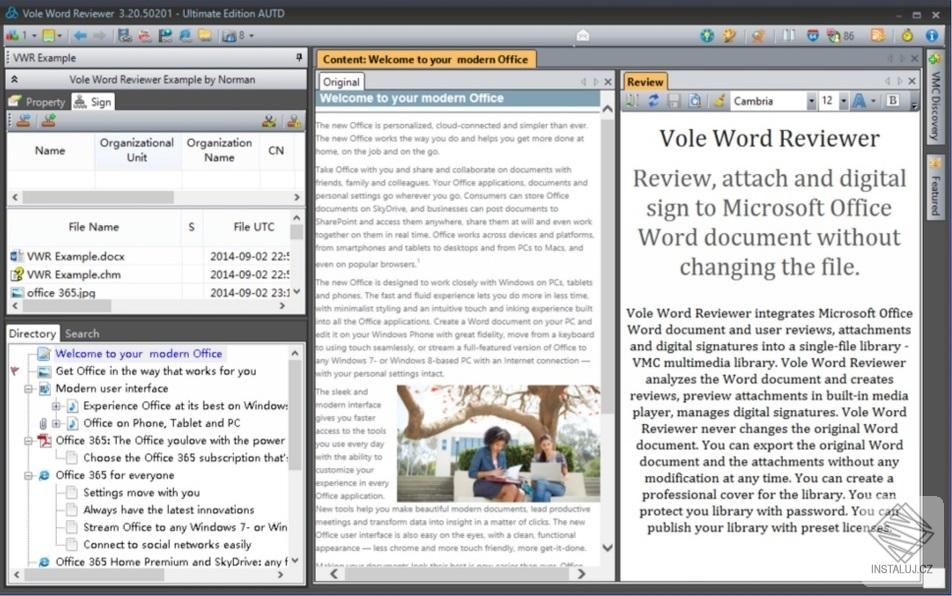Switch to the Search tab

82,333
